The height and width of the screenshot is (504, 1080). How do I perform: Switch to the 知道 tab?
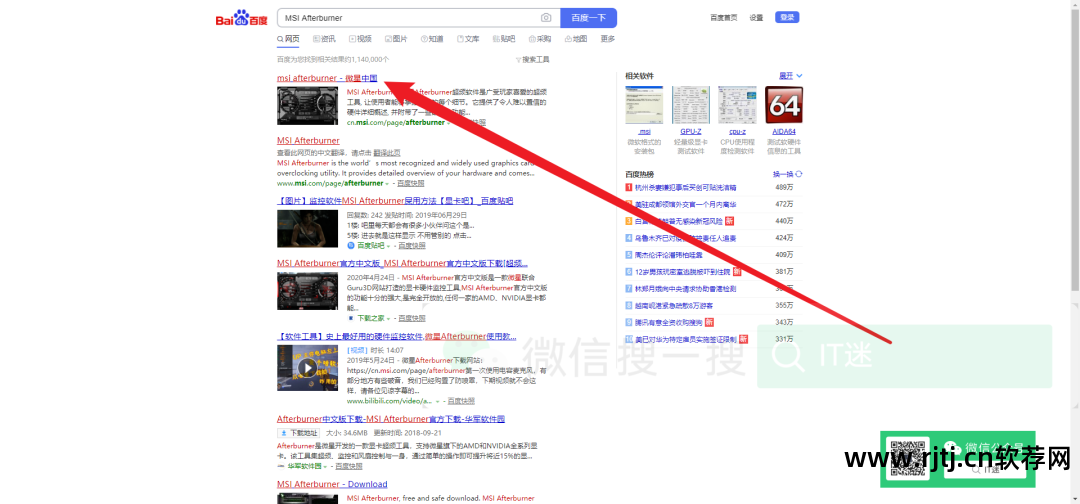click(x=431, y=39)
